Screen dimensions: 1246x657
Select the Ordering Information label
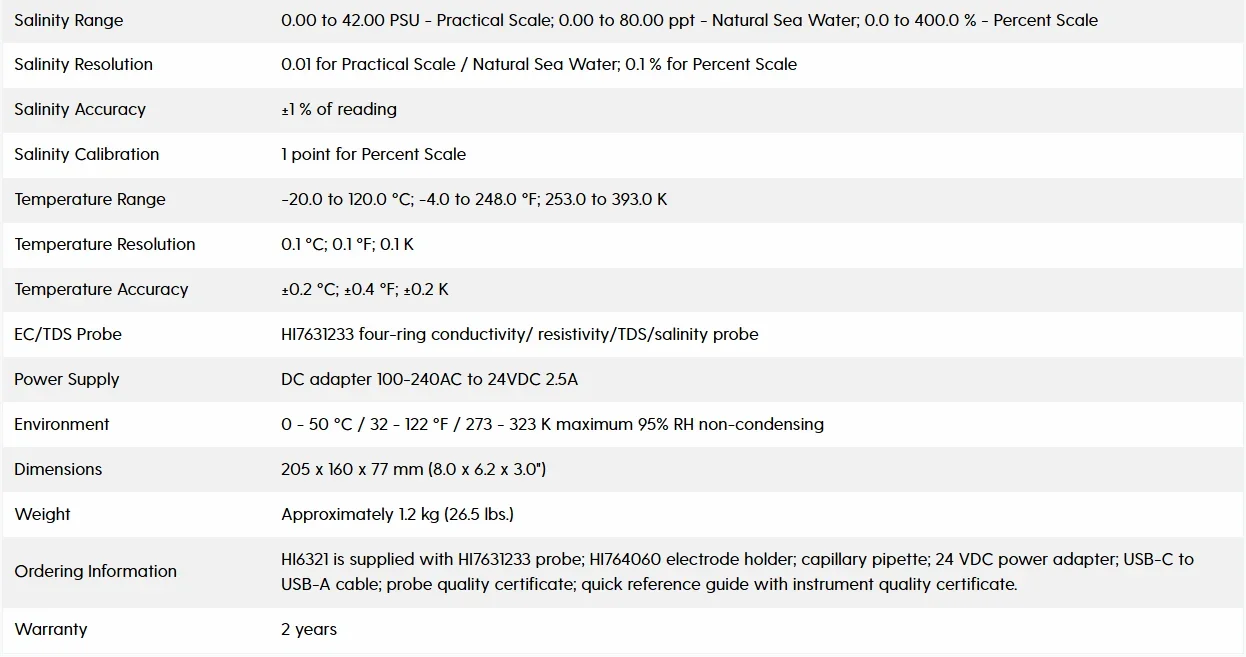tap(95, 571)
